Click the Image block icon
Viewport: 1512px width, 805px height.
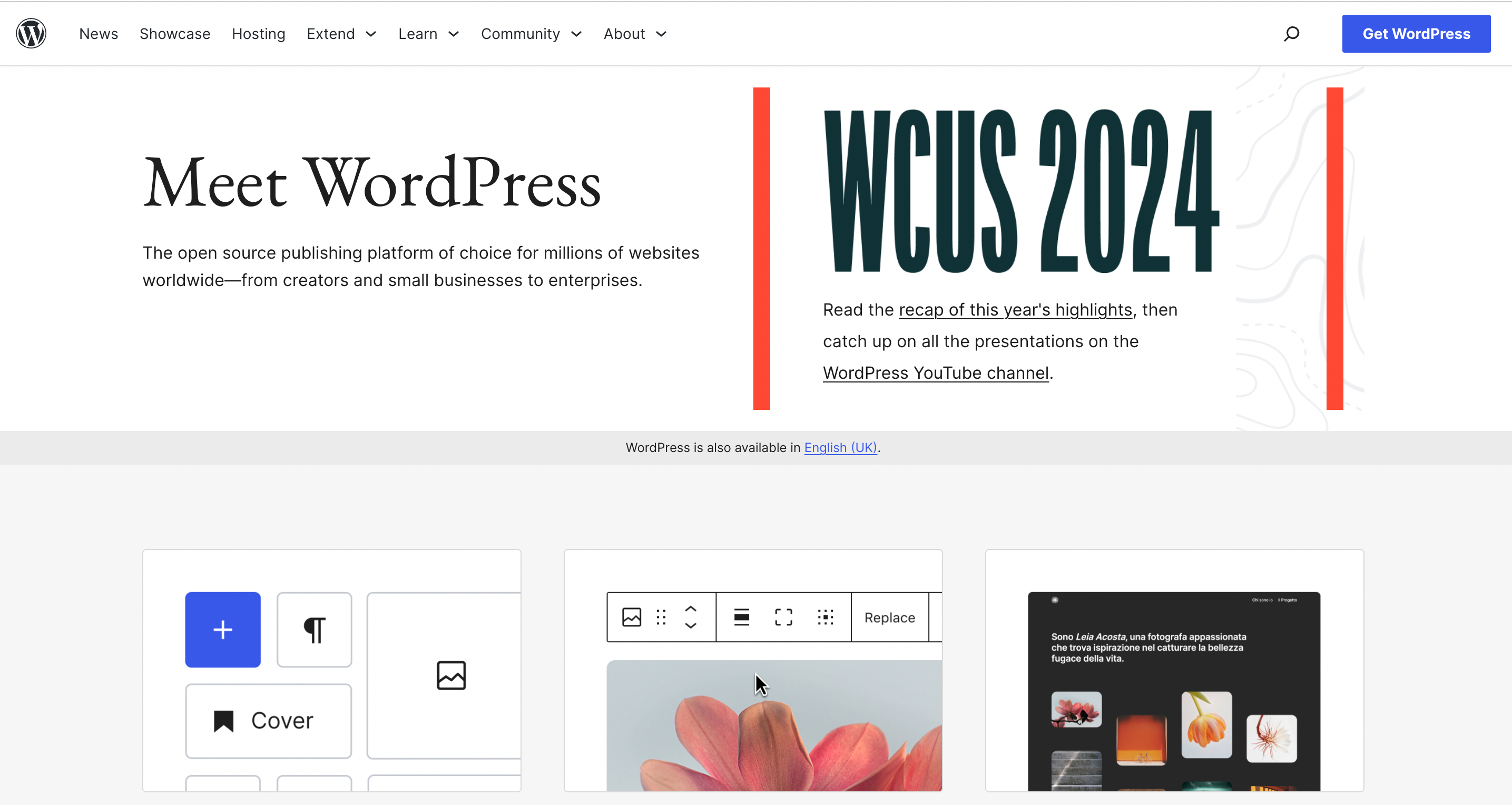click(x=452, y=675)
